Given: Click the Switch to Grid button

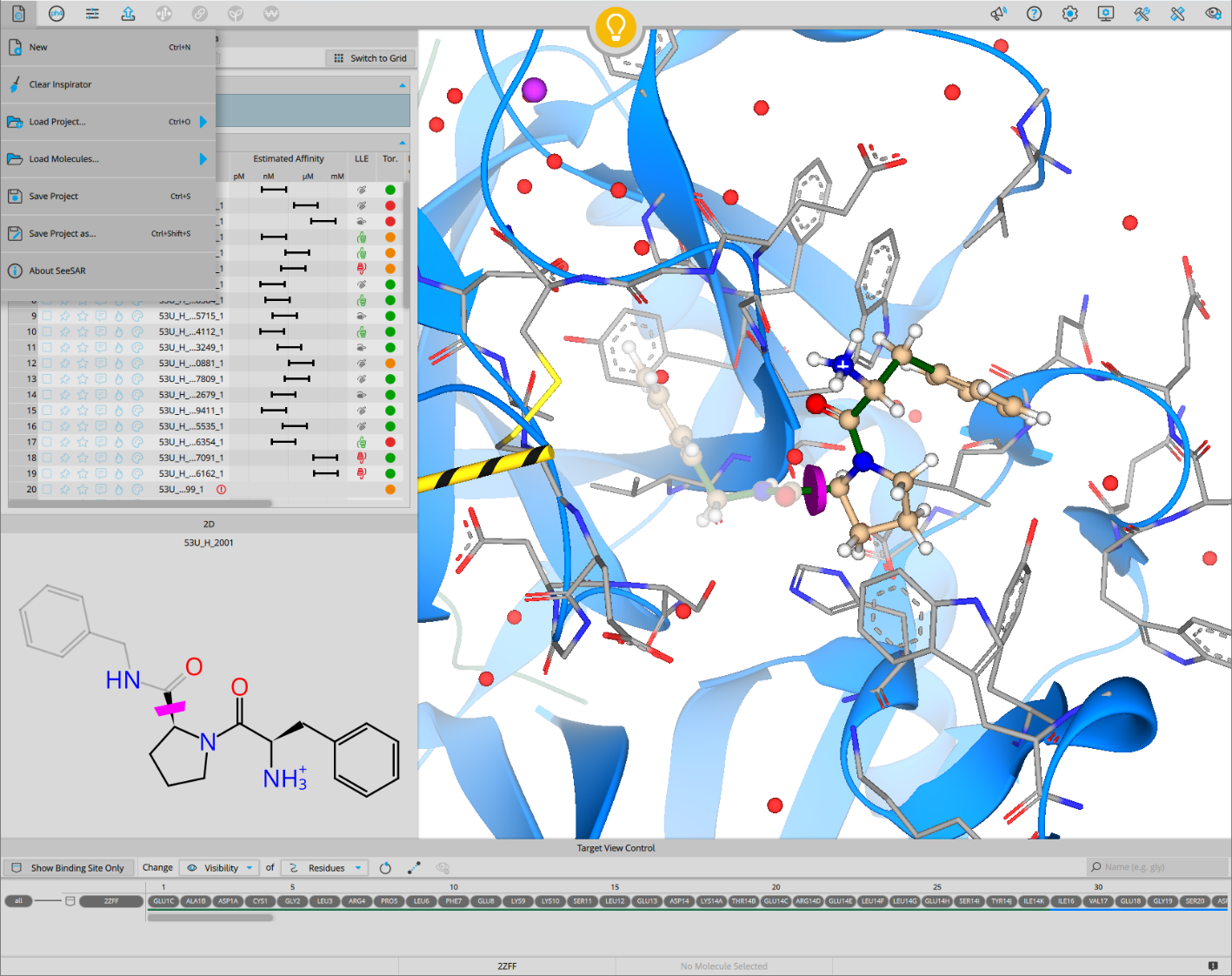Looking at the screenshot, I should (370, 58).
